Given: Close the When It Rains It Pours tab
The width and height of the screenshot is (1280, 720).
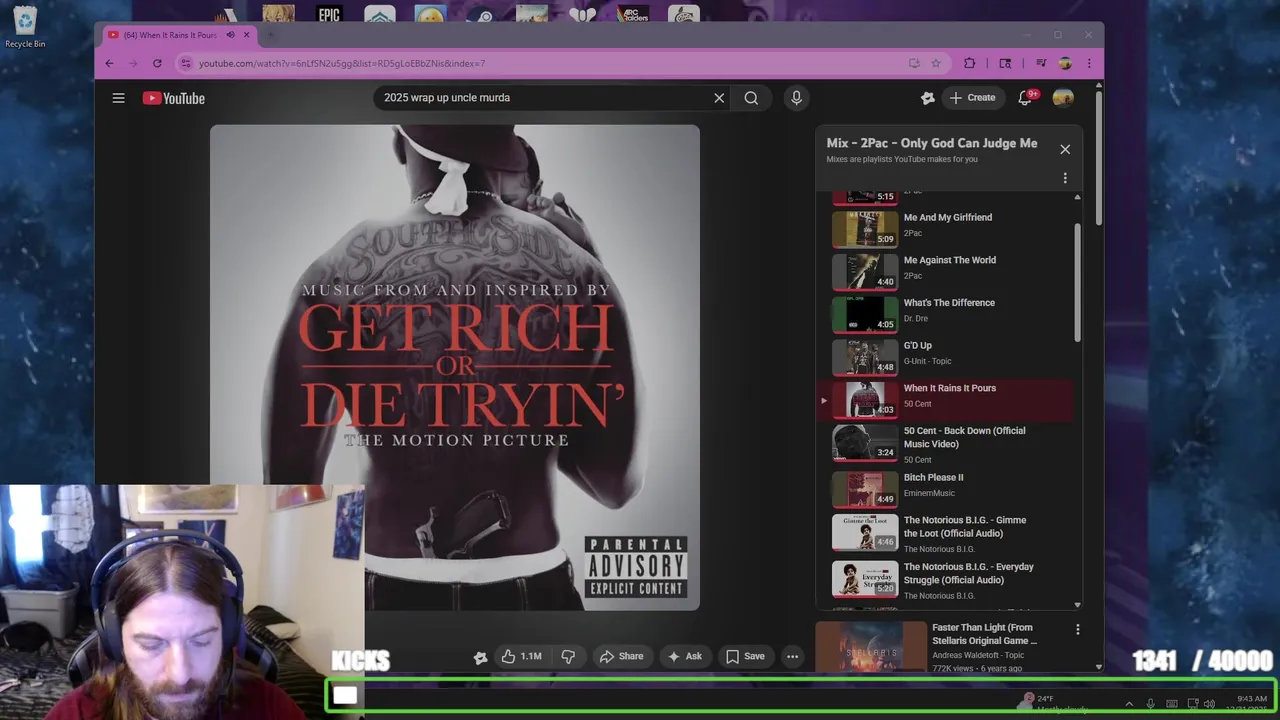Looking at the screenshot, I should (x=246, y=35).
